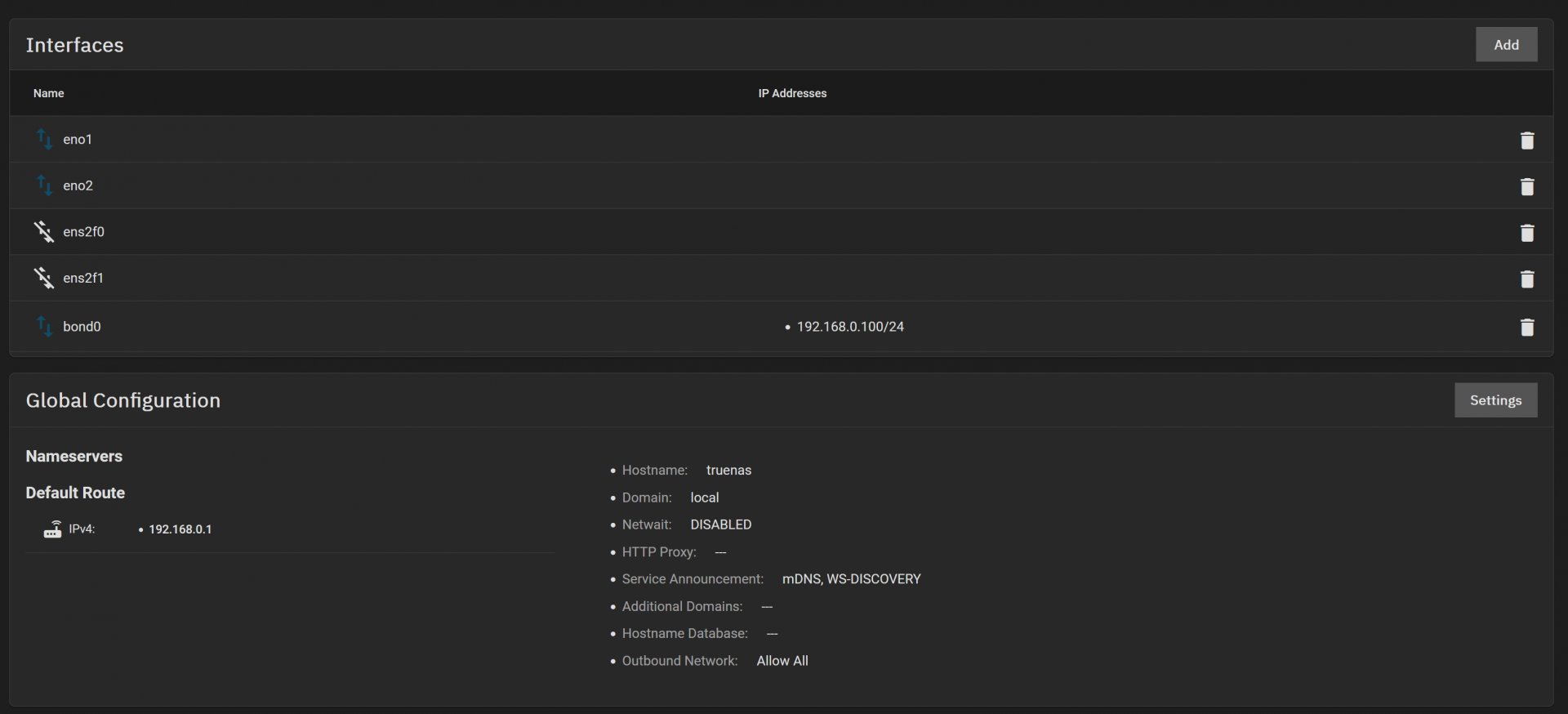Click trash icon for eno2 interface
This screenshot has width=1568, height=714.
click(x=1526, y=187)
